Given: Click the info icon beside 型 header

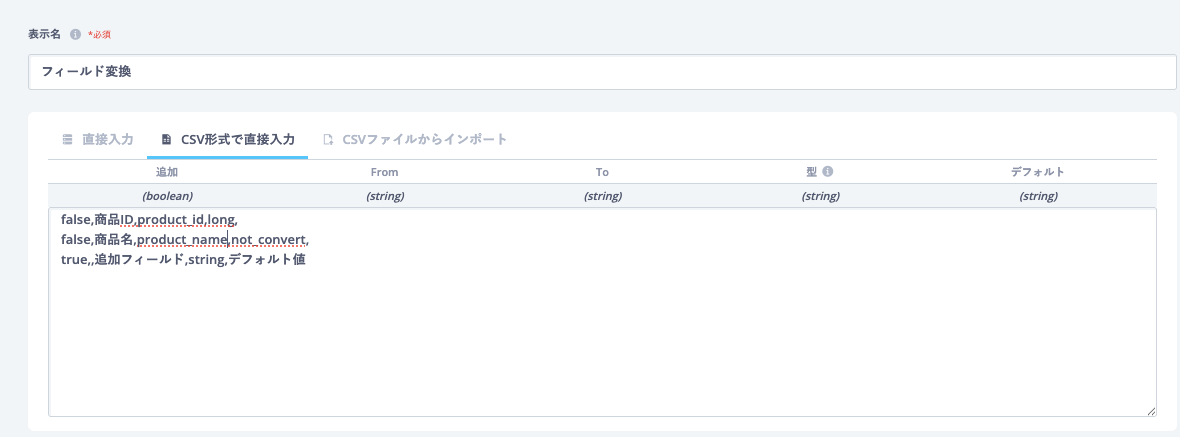Looking at the screenshot, I should tap(828, 172).
